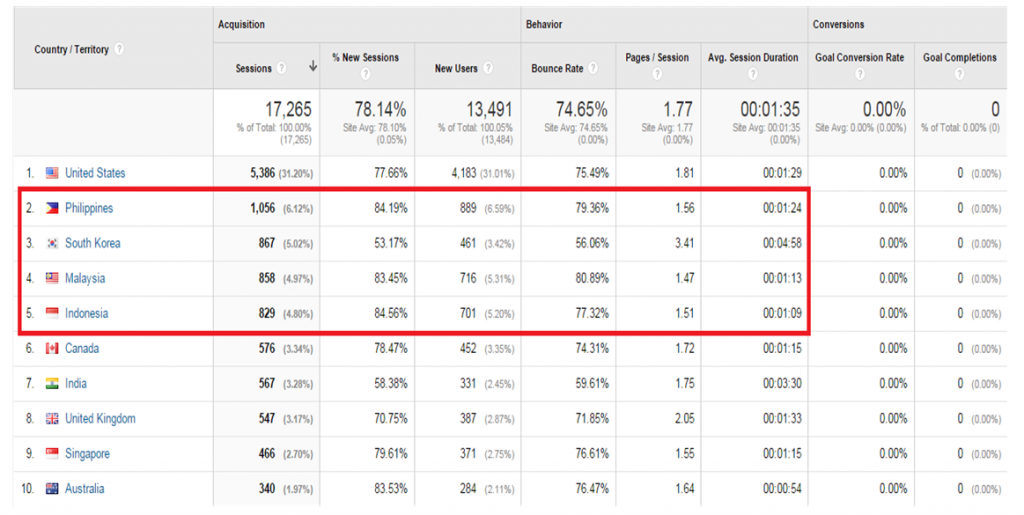This screenshot has height=515, width=1024.
Task: Click help icon beside New Users
Action: tap(488, 68)
